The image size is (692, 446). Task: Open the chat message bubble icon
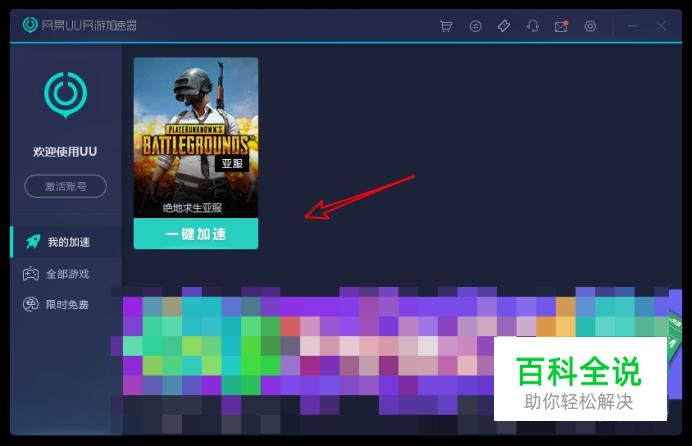[x=475, y=26]
